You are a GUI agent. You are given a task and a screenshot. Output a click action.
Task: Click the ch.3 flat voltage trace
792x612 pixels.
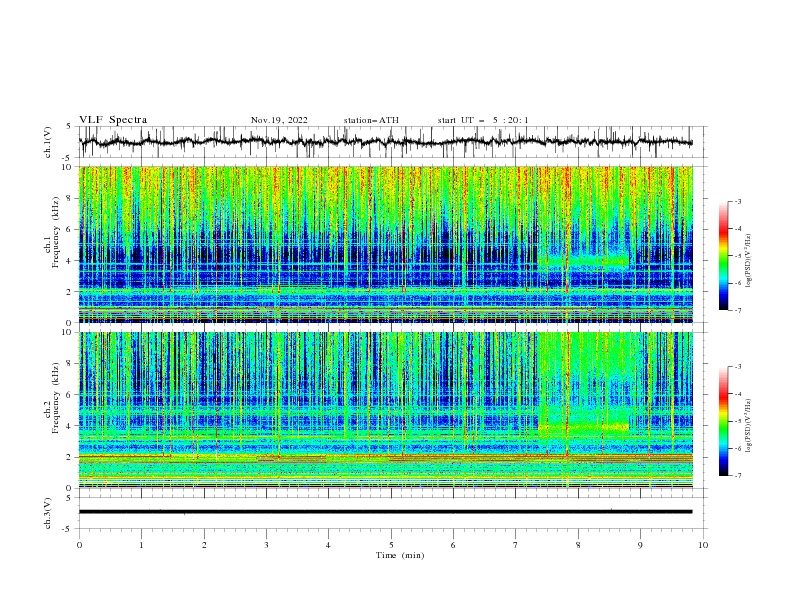(x=385, y=512)
